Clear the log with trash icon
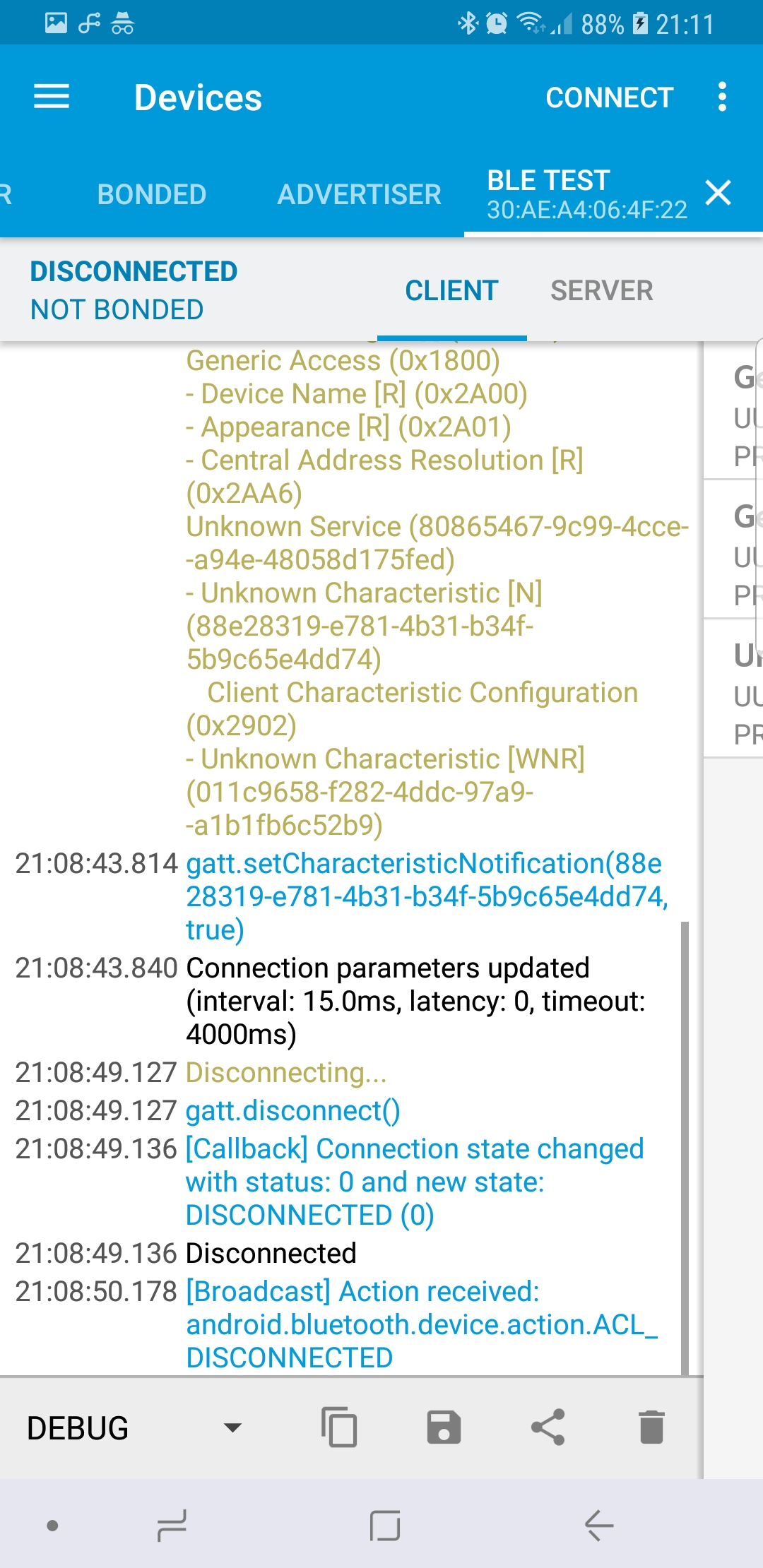763x1568 pixels. click(651, 1427)
